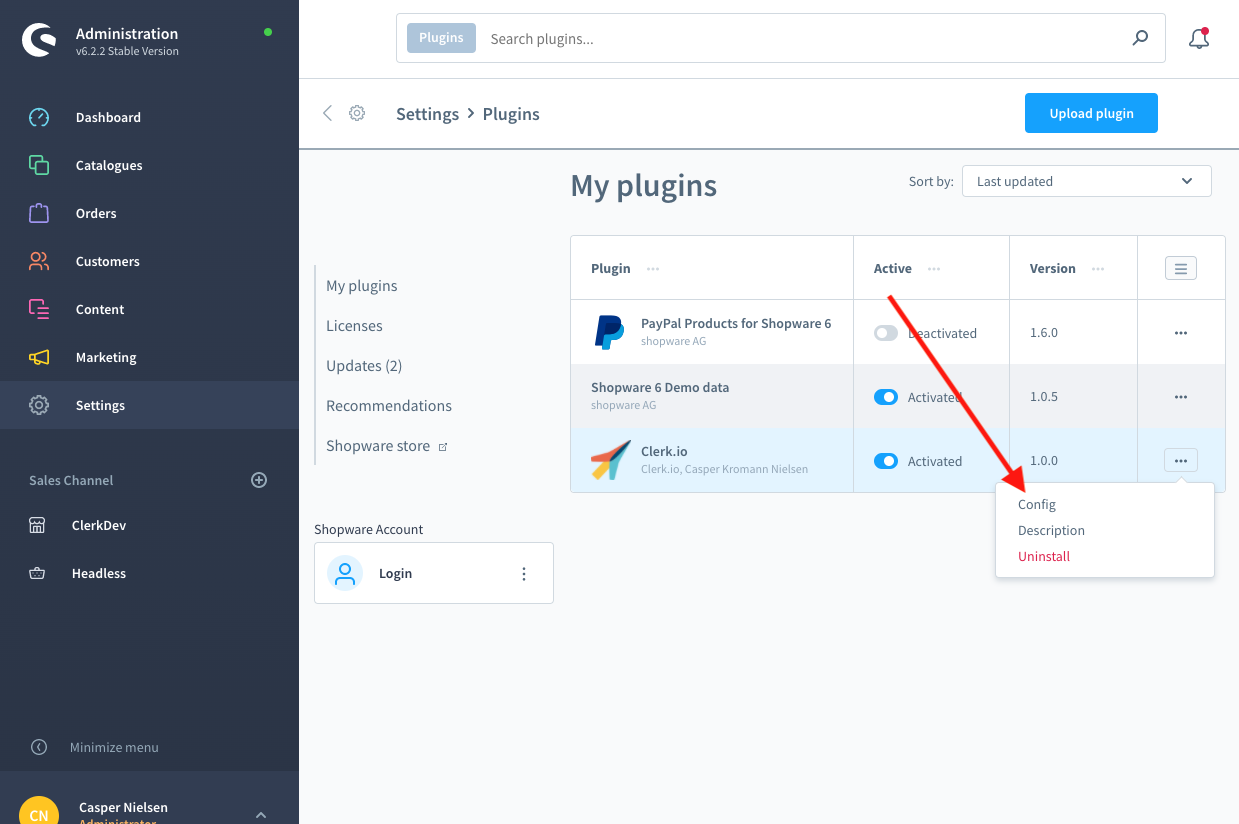Click the back arrow beside Settings
The width and height of the screenshot is (1239, 824).
pyautogui.click(x=327, y=113)
